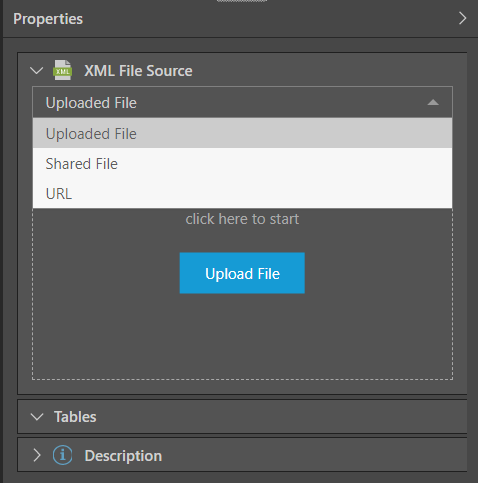Click the 'click here to start' text
478x483 pixels.
click(242, 219)
